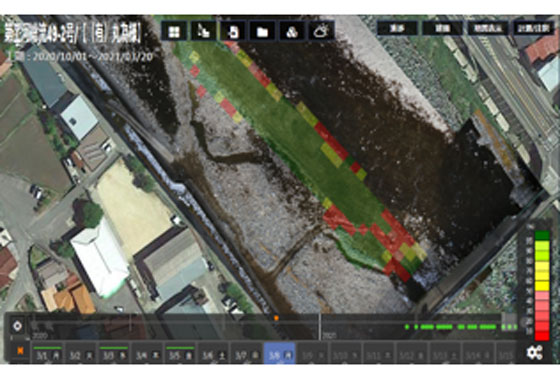This screenshot has width=560, height=379.
Task: Select the 3/5 date tab
Action: [180, 355]
